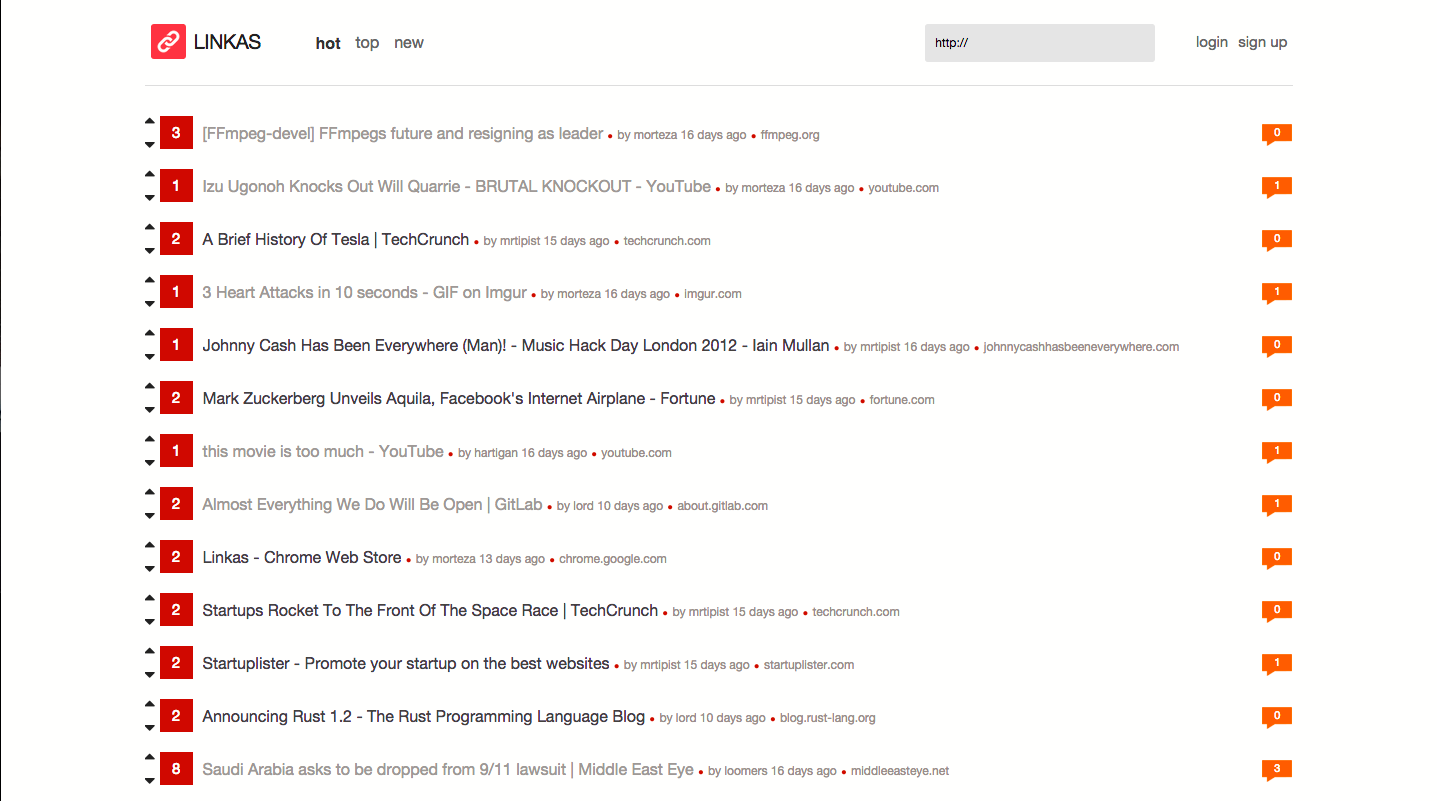
Task: Upvote A Brief History Of Tesla
Action: tap(150, 227)
